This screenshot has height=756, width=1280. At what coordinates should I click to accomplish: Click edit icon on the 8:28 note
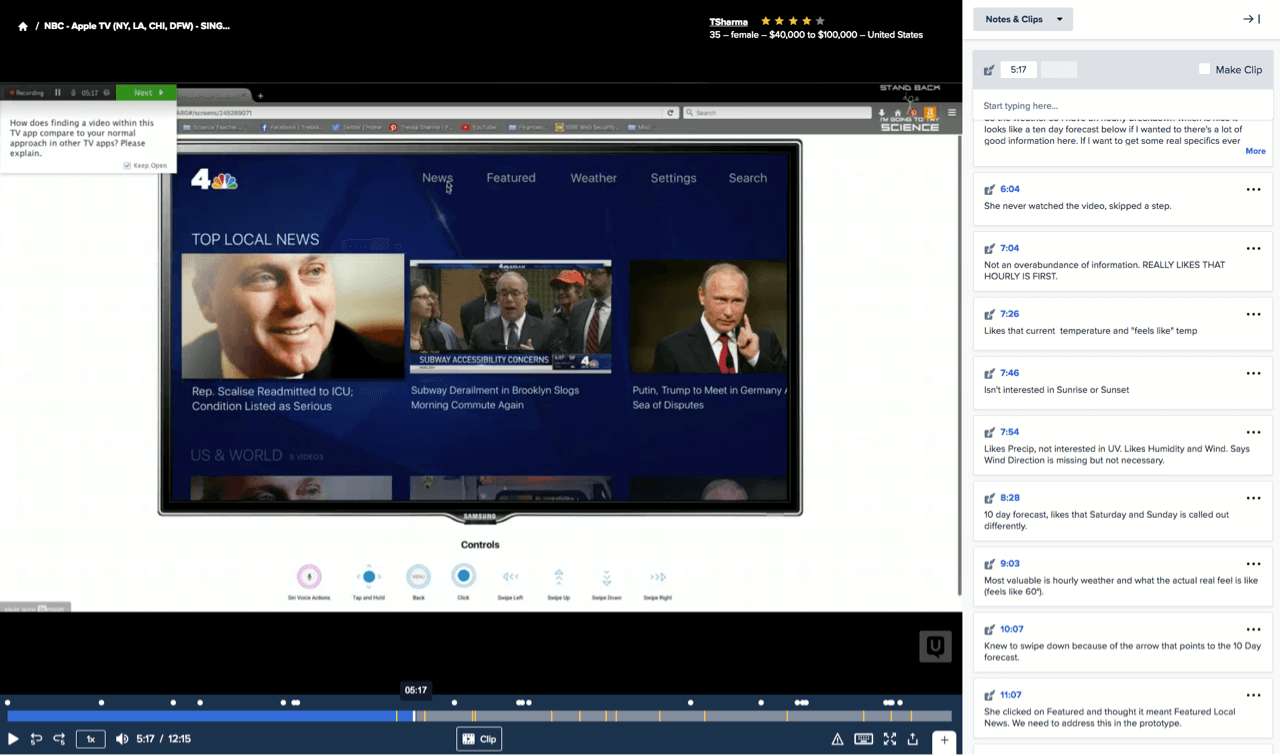[989, 498]
